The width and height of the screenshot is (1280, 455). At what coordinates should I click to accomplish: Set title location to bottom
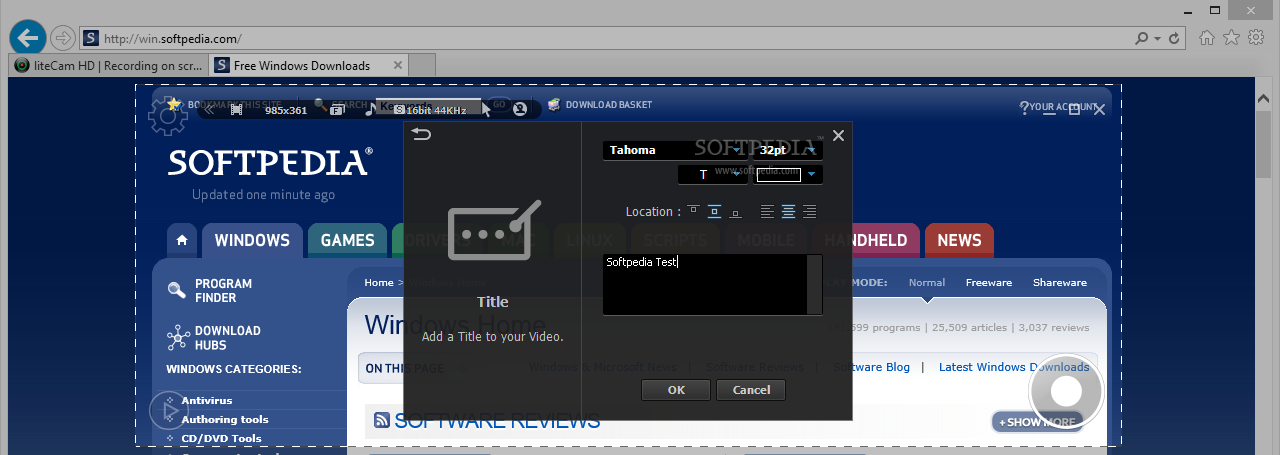pyautogui.click(x=735, y=211)
